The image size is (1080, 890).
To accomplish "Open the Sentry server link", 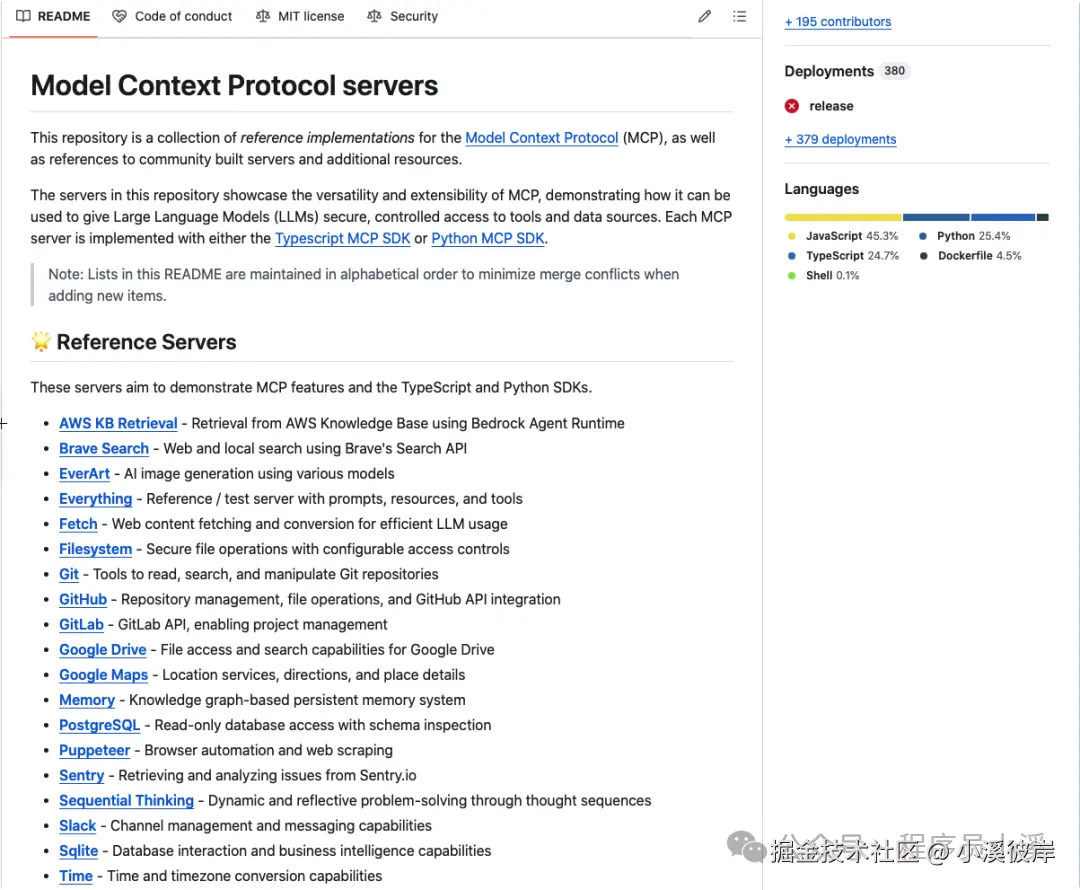I will tap(81, 776).
